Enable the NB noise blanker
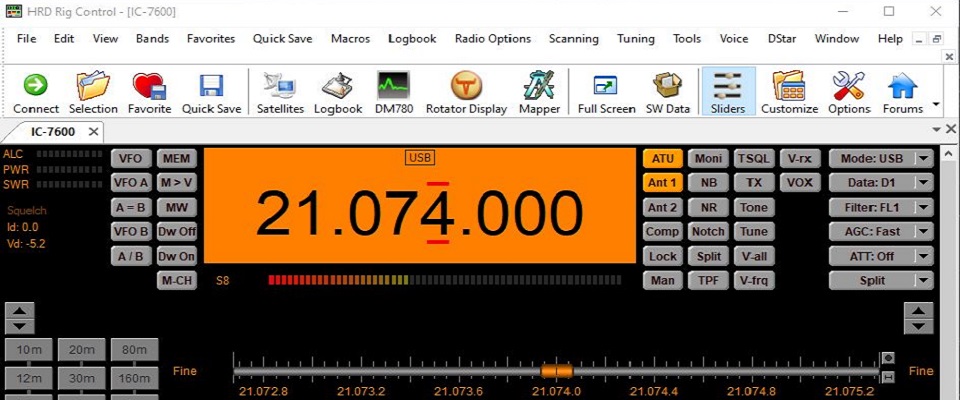This screenshot has width=960, height=400. [x=708, y=183]
